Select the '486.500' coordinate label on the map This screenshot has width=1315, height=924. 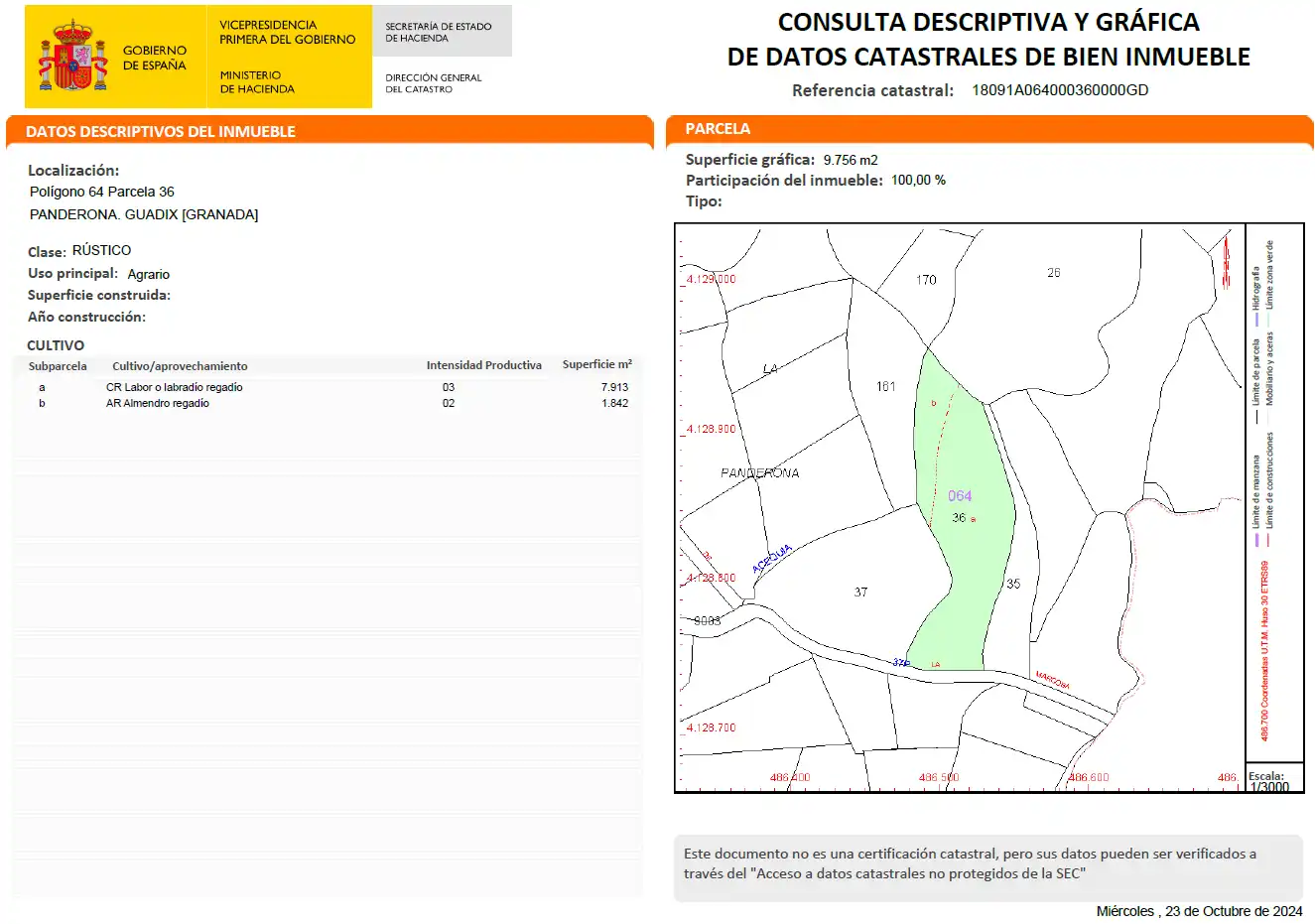tap(939, 778)
